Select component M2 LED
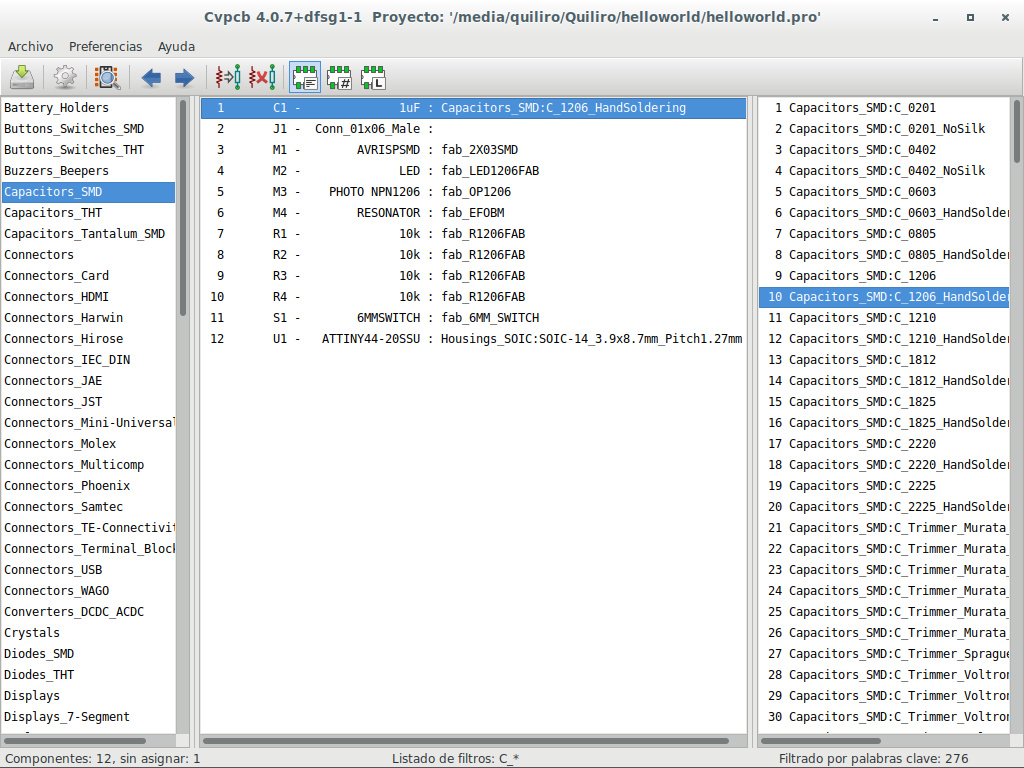1024x768 pixels. (x=473, y=170)
